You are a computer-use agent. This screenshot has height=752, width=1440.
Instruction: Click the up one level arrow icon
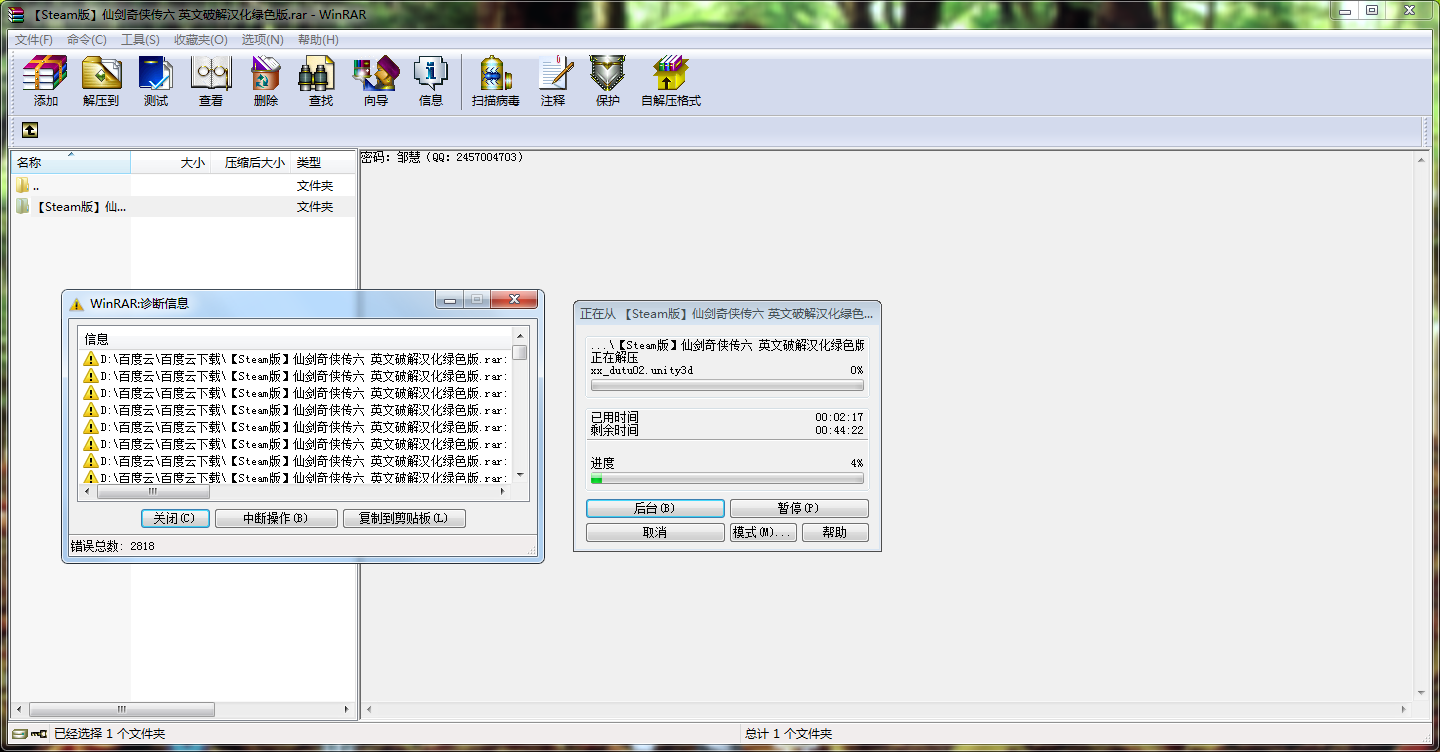30,130
